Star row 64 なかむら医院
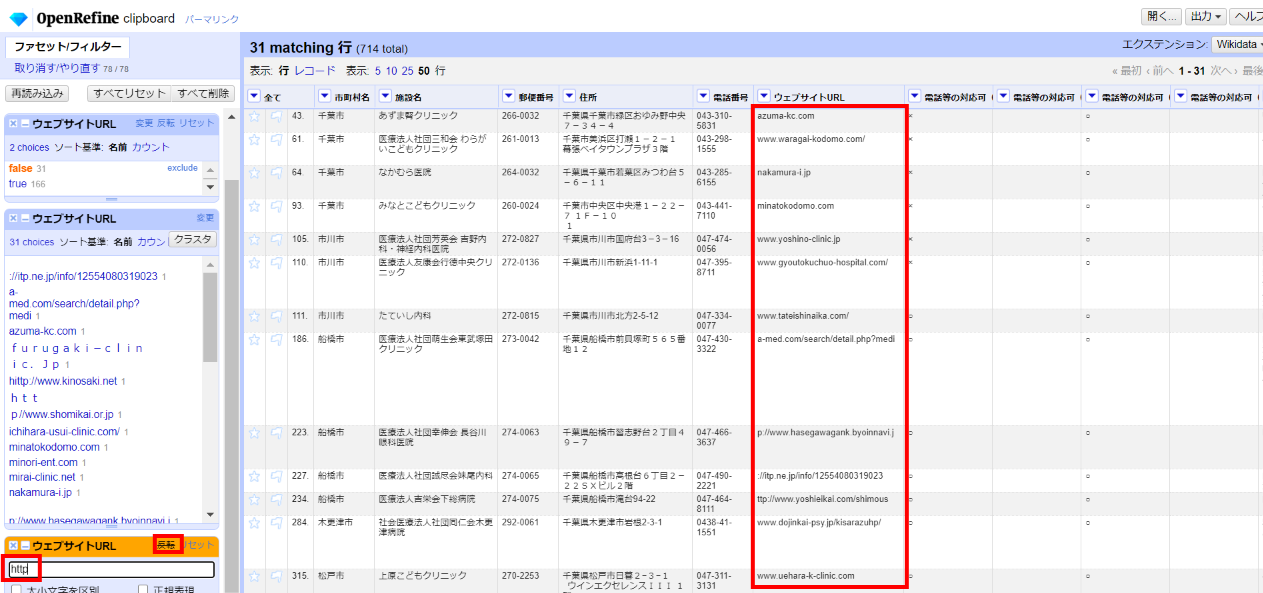Viewport: 1263px width, 593px height. [x=254, y=173]
